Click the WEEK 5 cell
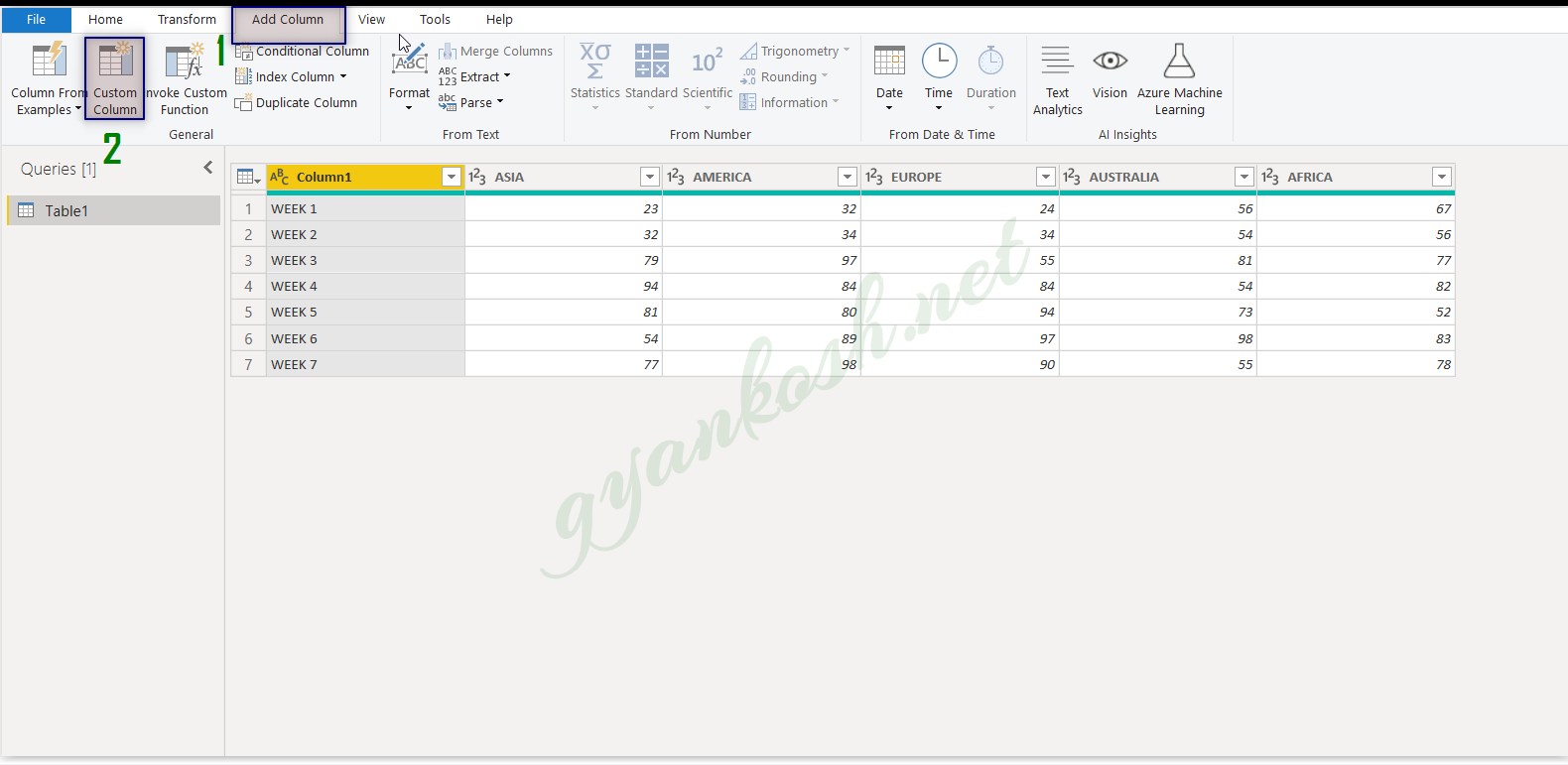The width and height of the screenshot is (1568, 765). click(365, 313)
